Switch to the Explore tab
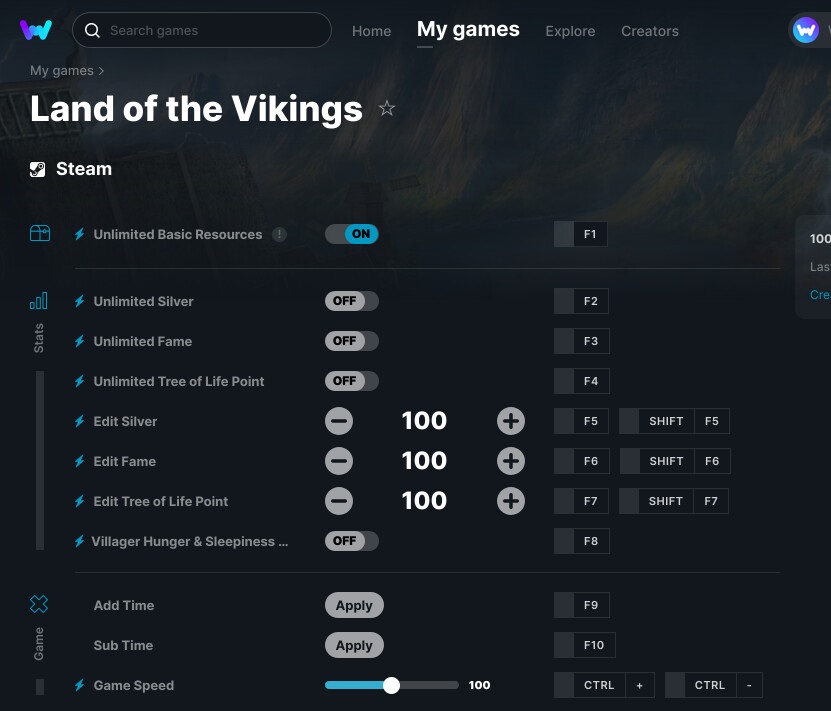 (570, 31)
